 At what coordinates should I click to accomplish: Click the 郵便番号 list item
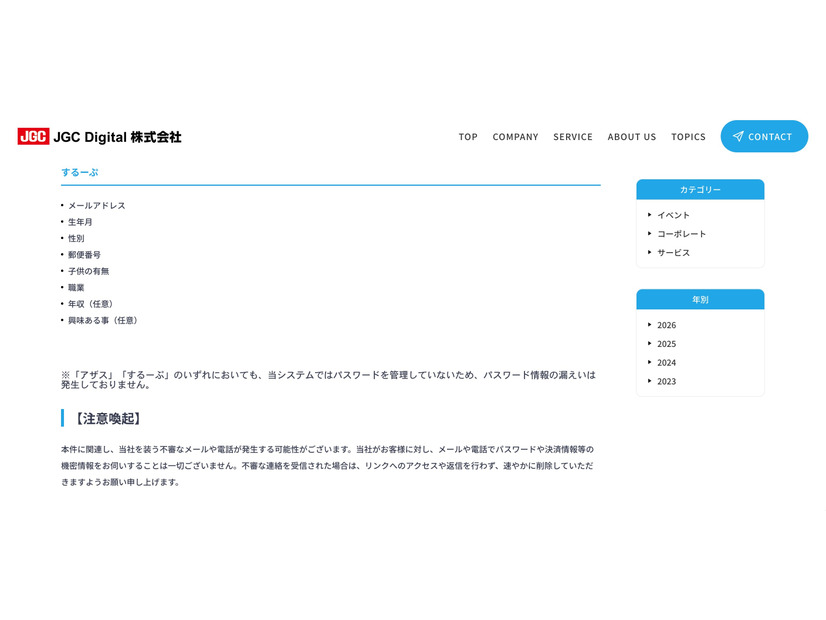(x=84, y=254)
